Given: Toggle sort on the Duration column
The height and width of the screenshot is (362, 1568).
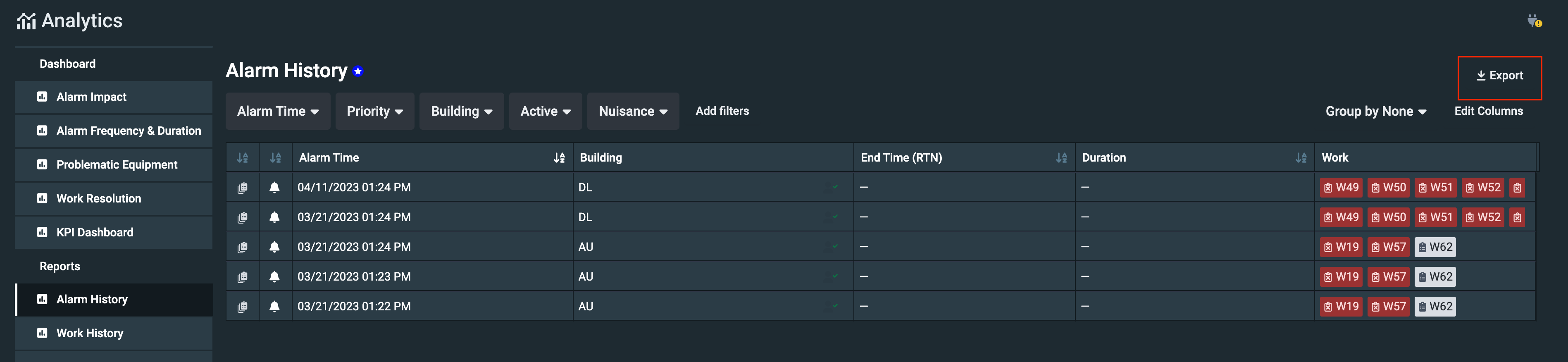Looking at the screenshot, I should [x=1301, y=157].
